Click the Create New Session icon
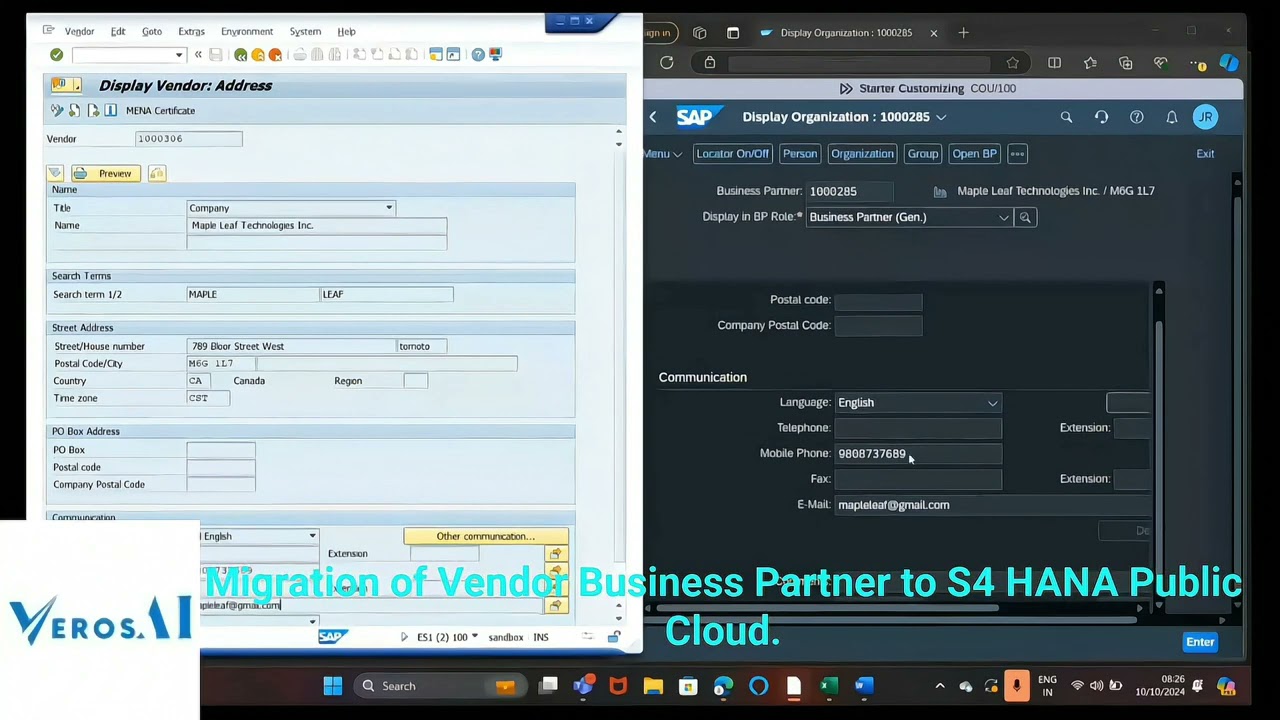 pos(436,54)
